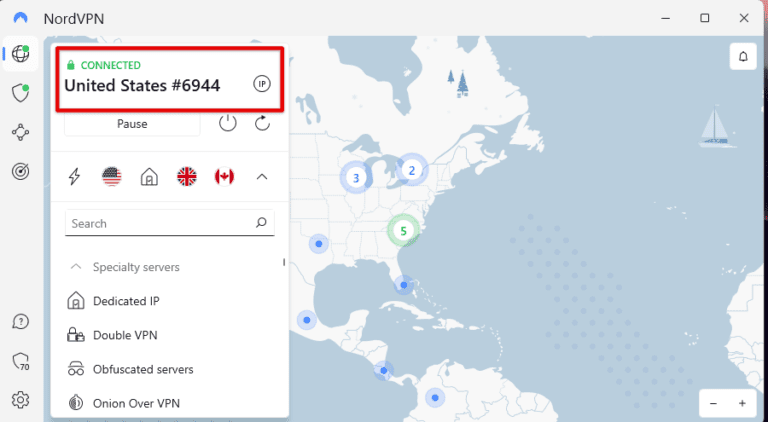Select Onion Over VPN option

136,403
